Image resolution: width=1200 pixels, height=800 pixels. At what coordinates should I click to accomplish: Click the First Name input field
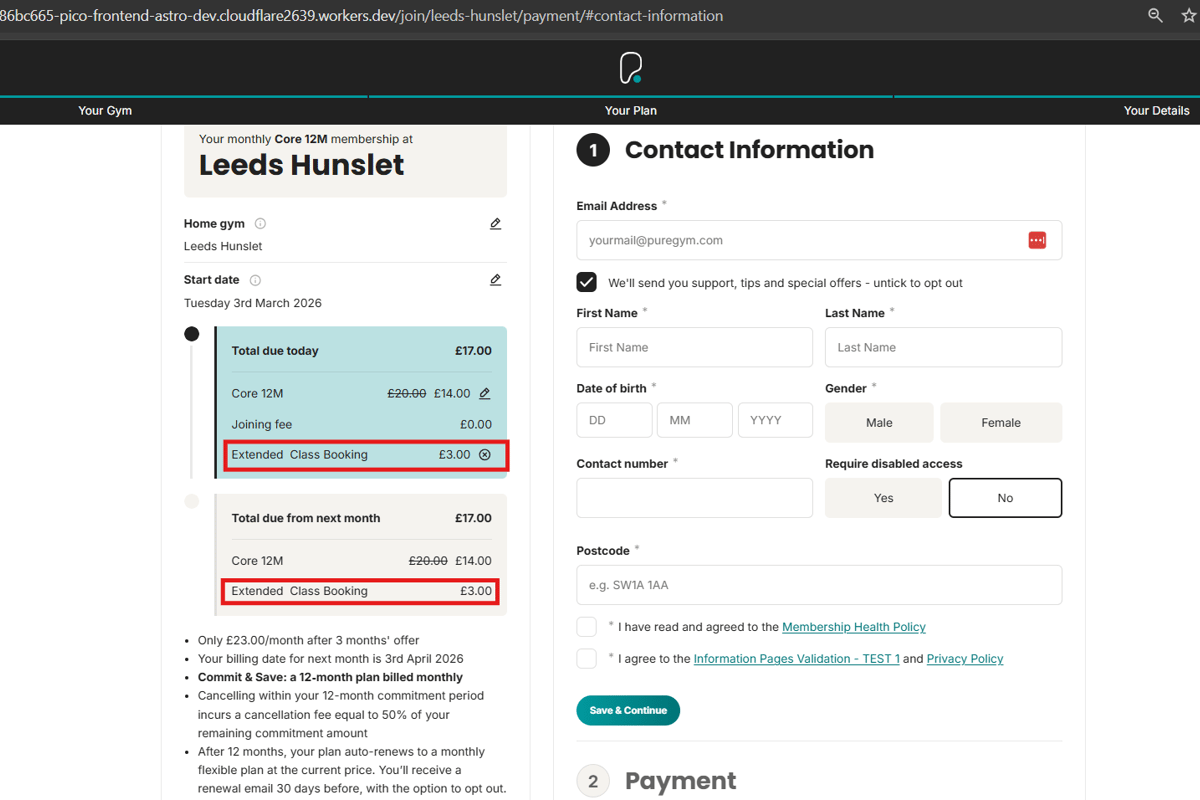click(695, 347)
